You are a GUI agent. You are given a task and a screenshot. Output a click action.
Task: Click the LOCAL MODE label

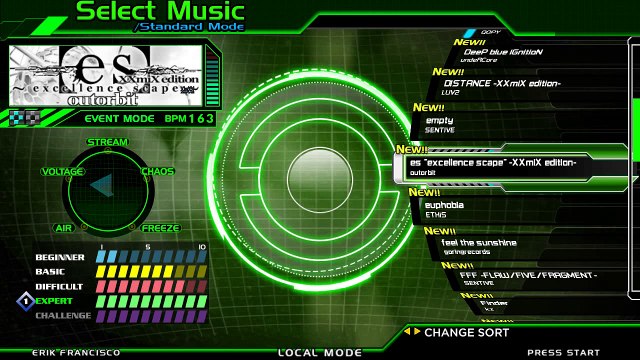320,353
